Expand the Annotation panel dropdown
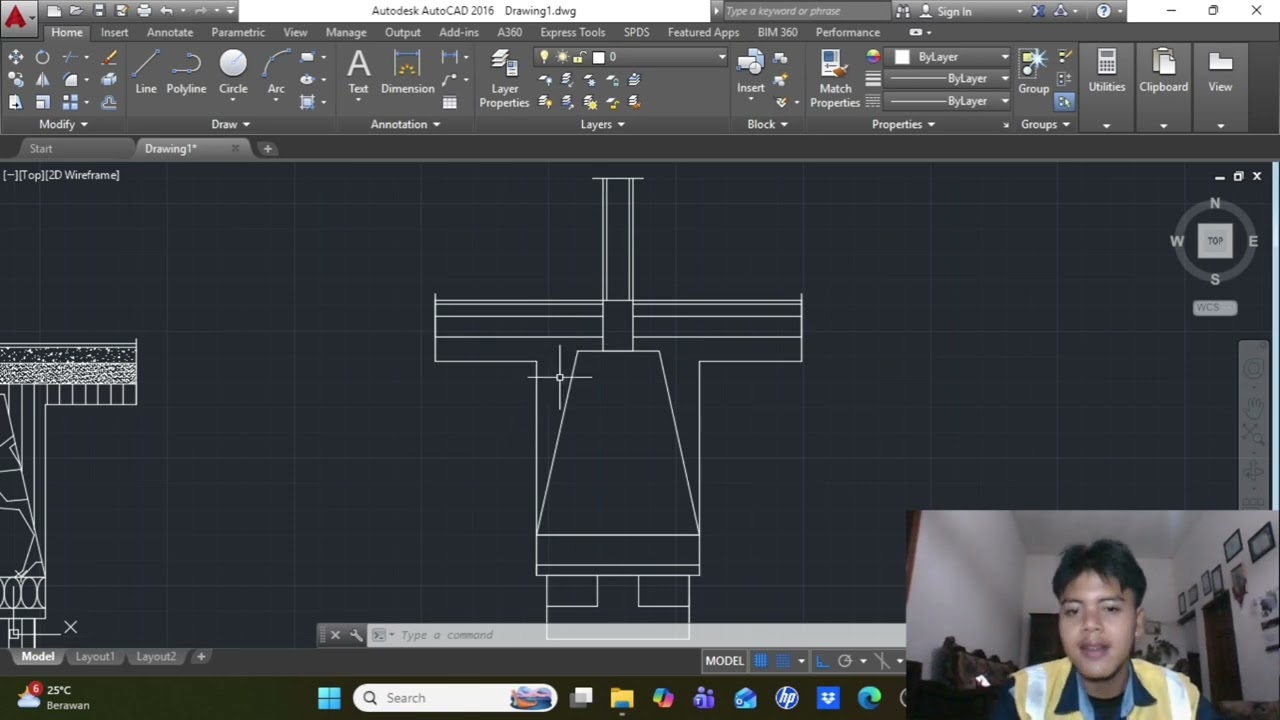Viewport: 1280px width, 720px height. click(405, 124)
